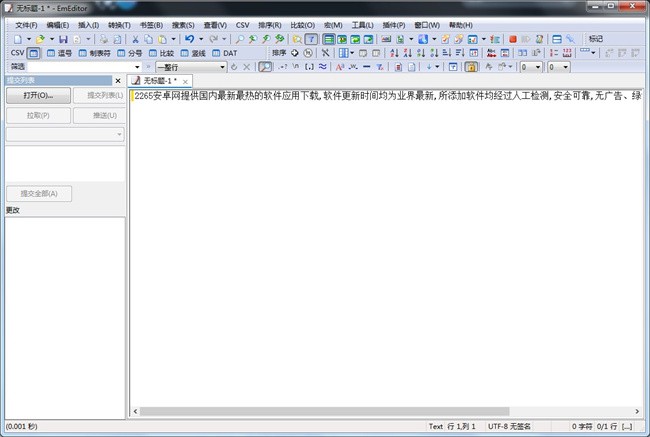650x437 pixels.
Task: Toggle 逗号 (comma) separated mode
Action: 58,53
